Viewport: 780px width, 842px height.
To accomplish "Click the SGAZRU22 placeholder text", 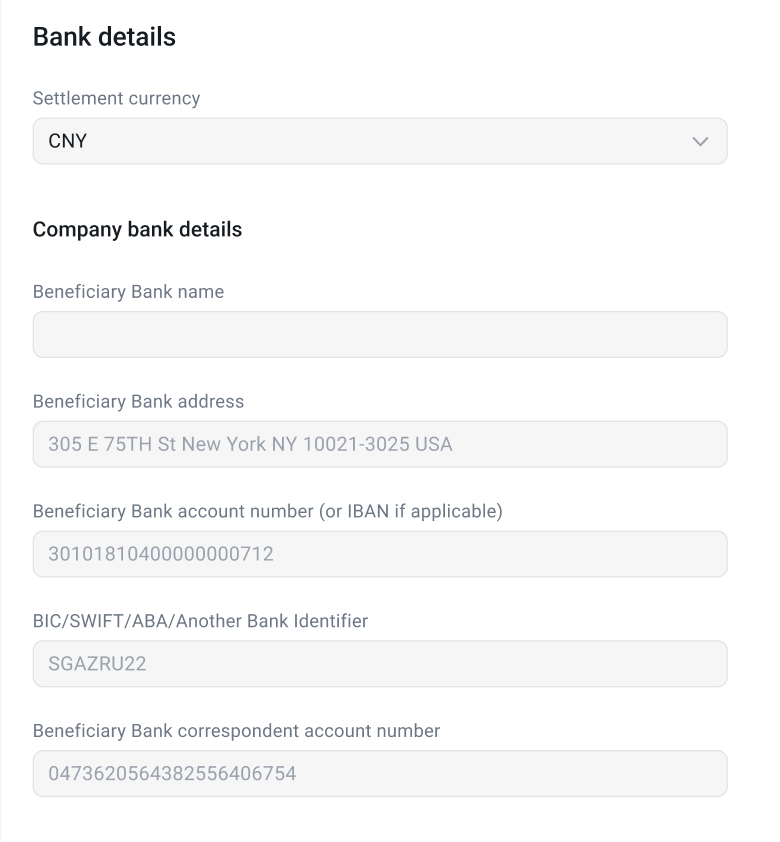I will coord(97,664).
